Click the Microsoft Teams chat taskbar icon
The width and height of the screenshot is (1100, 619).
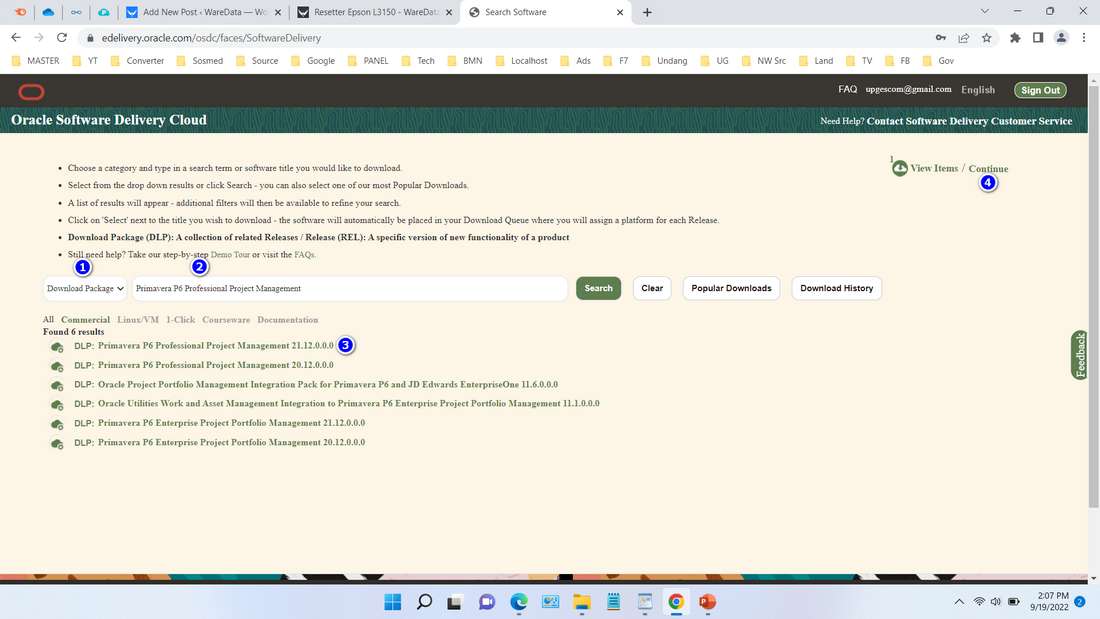(x=487, y=602)
